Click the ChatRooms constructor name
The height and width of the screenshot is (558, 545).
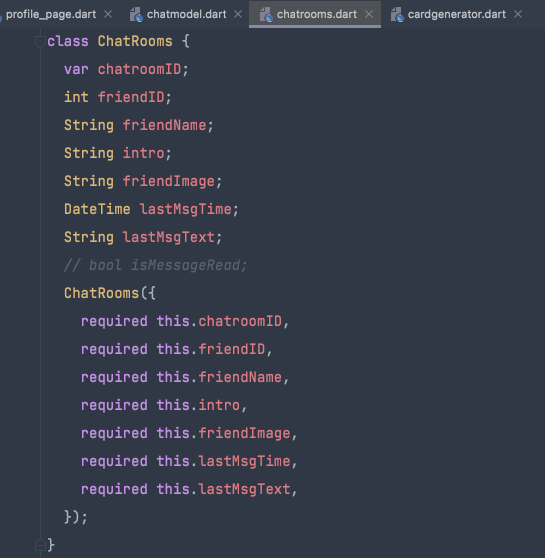click(x=101, y=293)
